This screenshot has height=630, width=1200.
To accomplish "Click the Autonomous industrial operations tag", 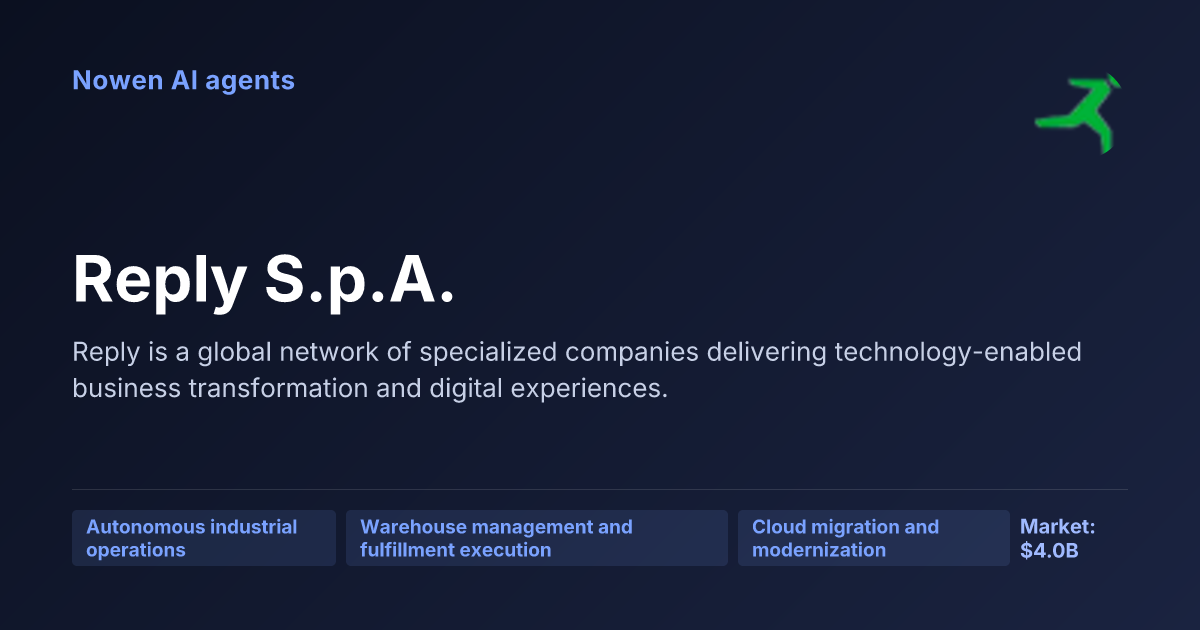I will (204, 538).
